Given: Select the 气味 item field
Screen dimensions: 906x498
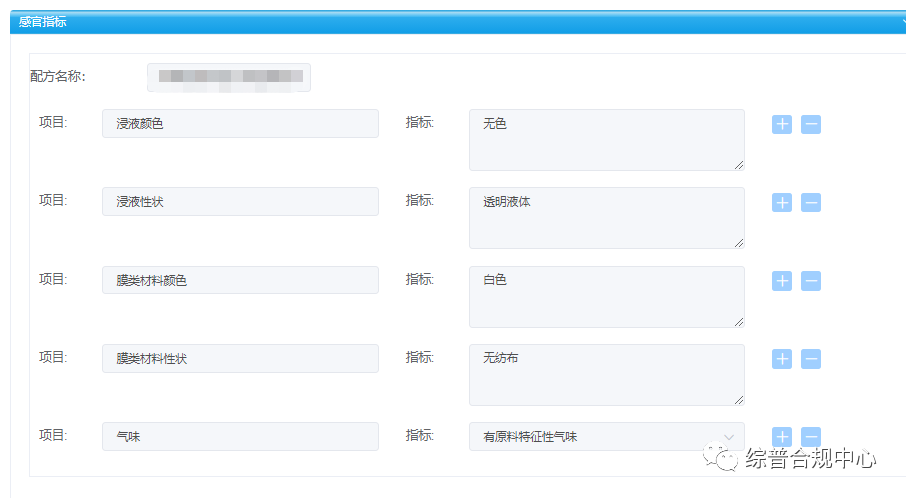Looking at the screenshot, I should pos(240,437).
